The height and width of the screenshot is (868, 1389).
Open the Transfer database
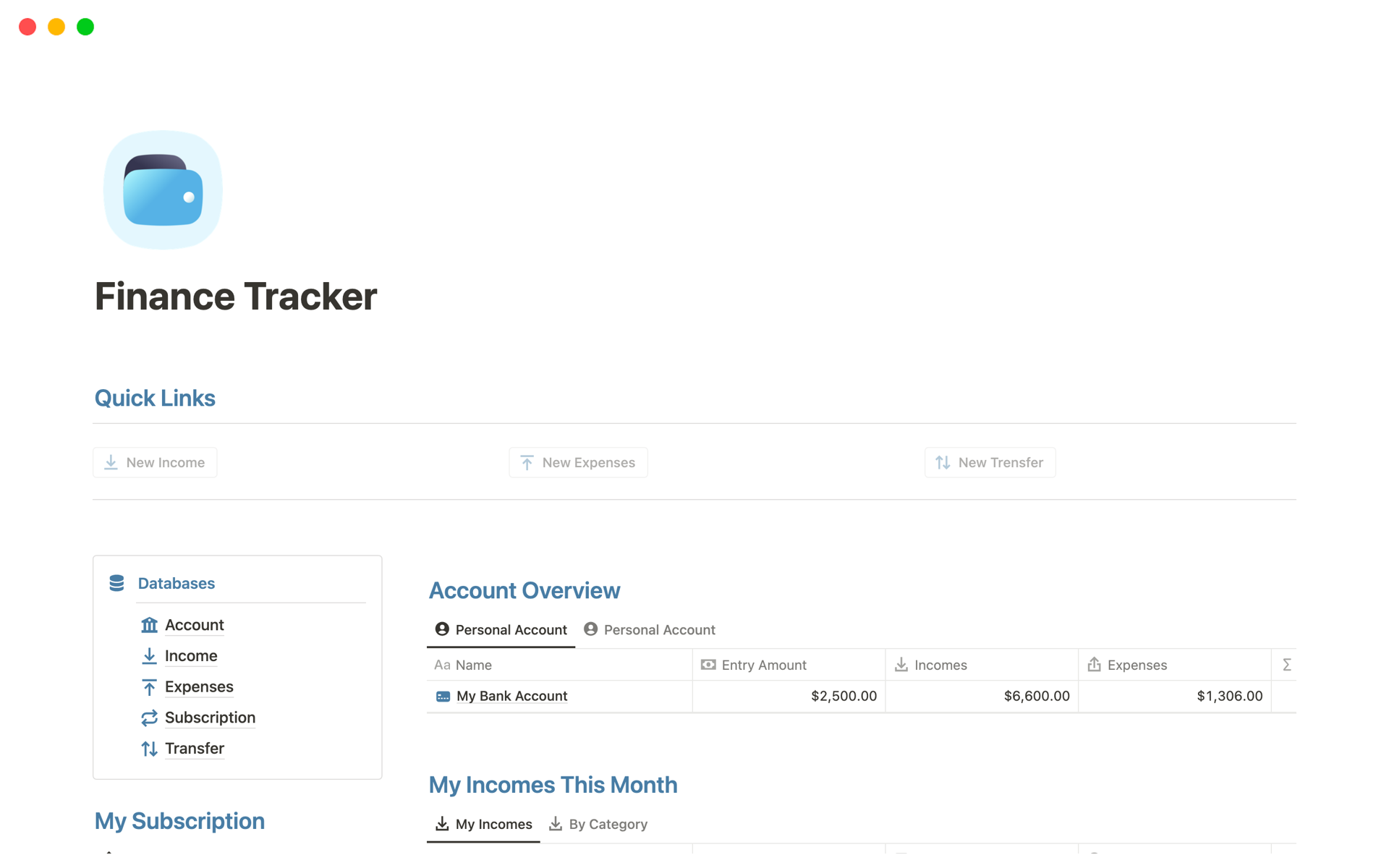tap(193, 748)
